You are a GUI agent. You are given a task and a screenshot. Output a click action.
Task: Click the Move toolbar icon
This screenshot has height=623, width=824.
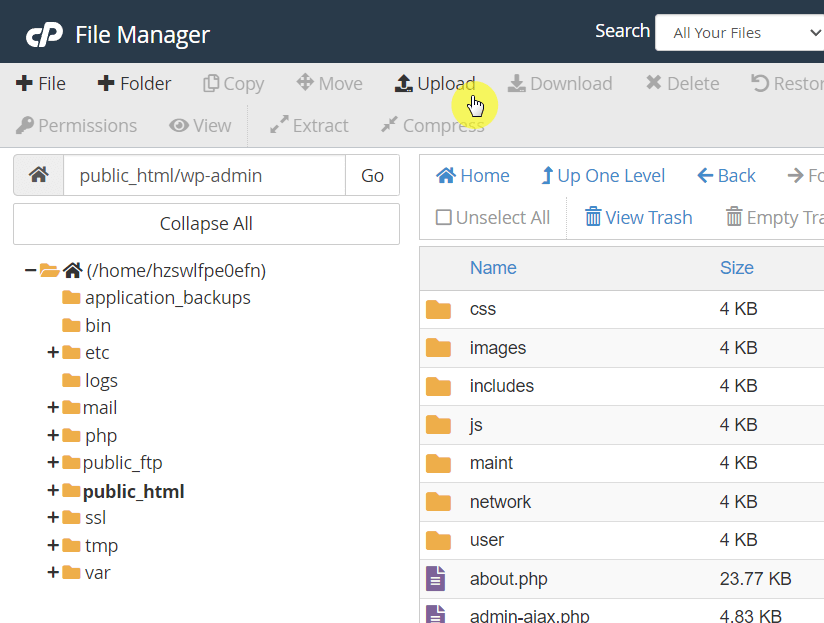click(305, 82)
